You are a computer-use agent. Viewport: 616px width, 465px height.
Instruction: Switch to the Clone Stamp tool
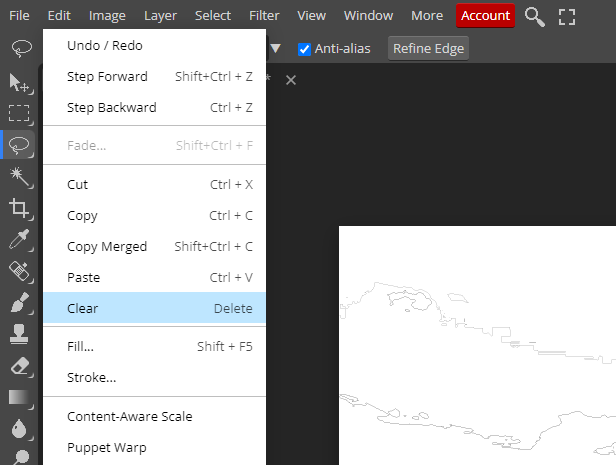[19, 333]
